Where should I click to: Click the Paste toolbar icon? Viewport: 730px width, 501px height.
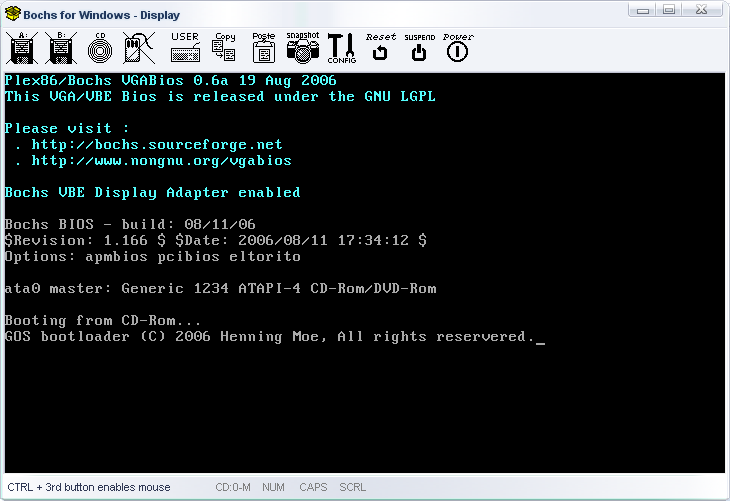(x=264, y=47)
